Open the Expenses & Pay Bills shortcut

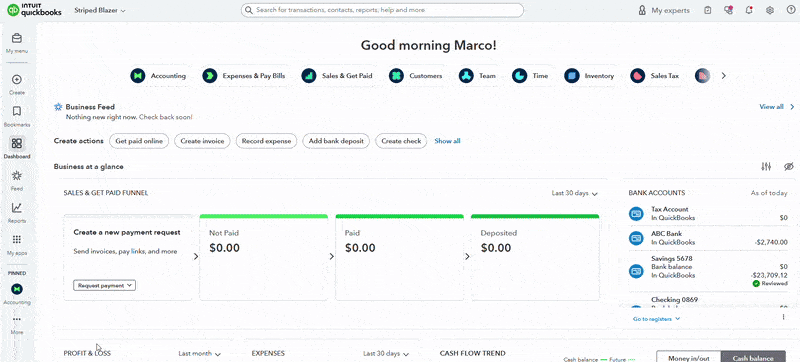click(244, 76)
